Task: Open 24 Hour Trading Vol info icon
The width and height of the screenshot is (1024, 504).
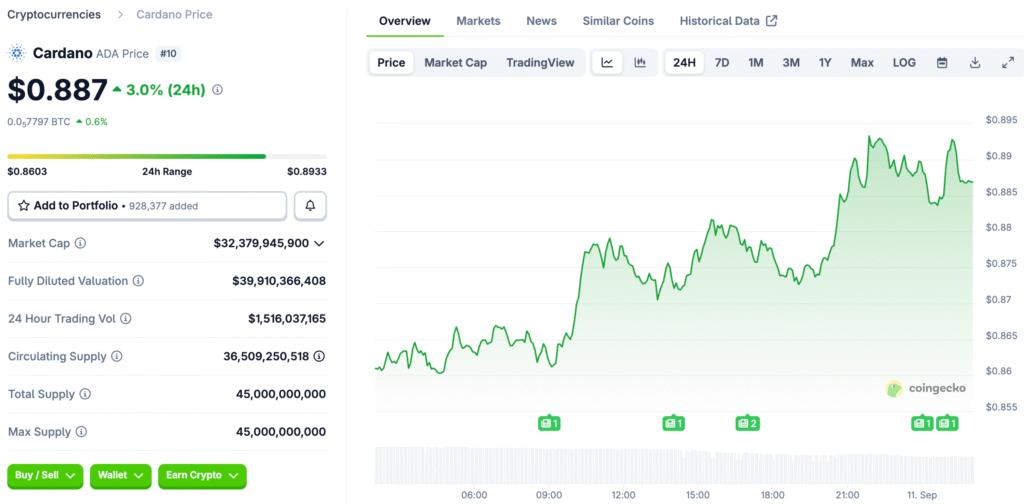Action: (x=126, y=319)
